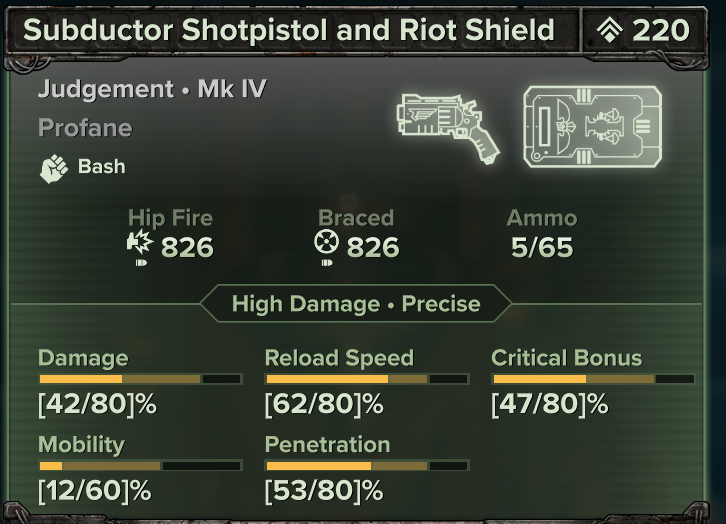Click the Braced crosshair icon
Image resolution: width=726 pixels, height=524 pixels.
326,242
